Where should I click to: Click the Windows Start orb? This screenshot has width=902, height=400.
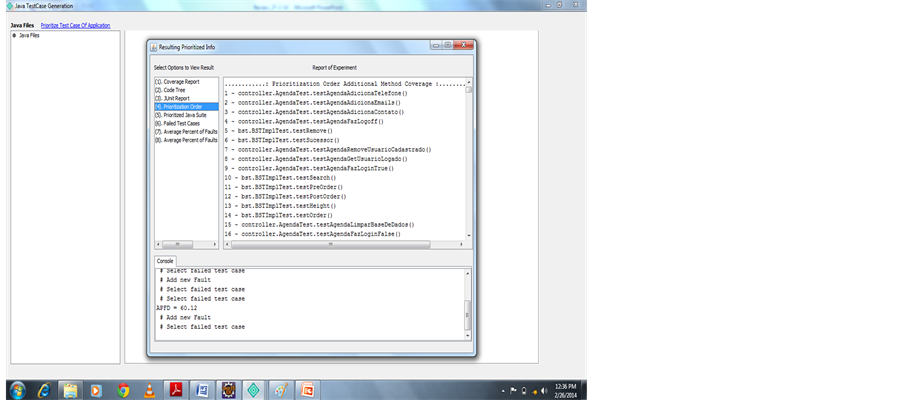point(17,391)
